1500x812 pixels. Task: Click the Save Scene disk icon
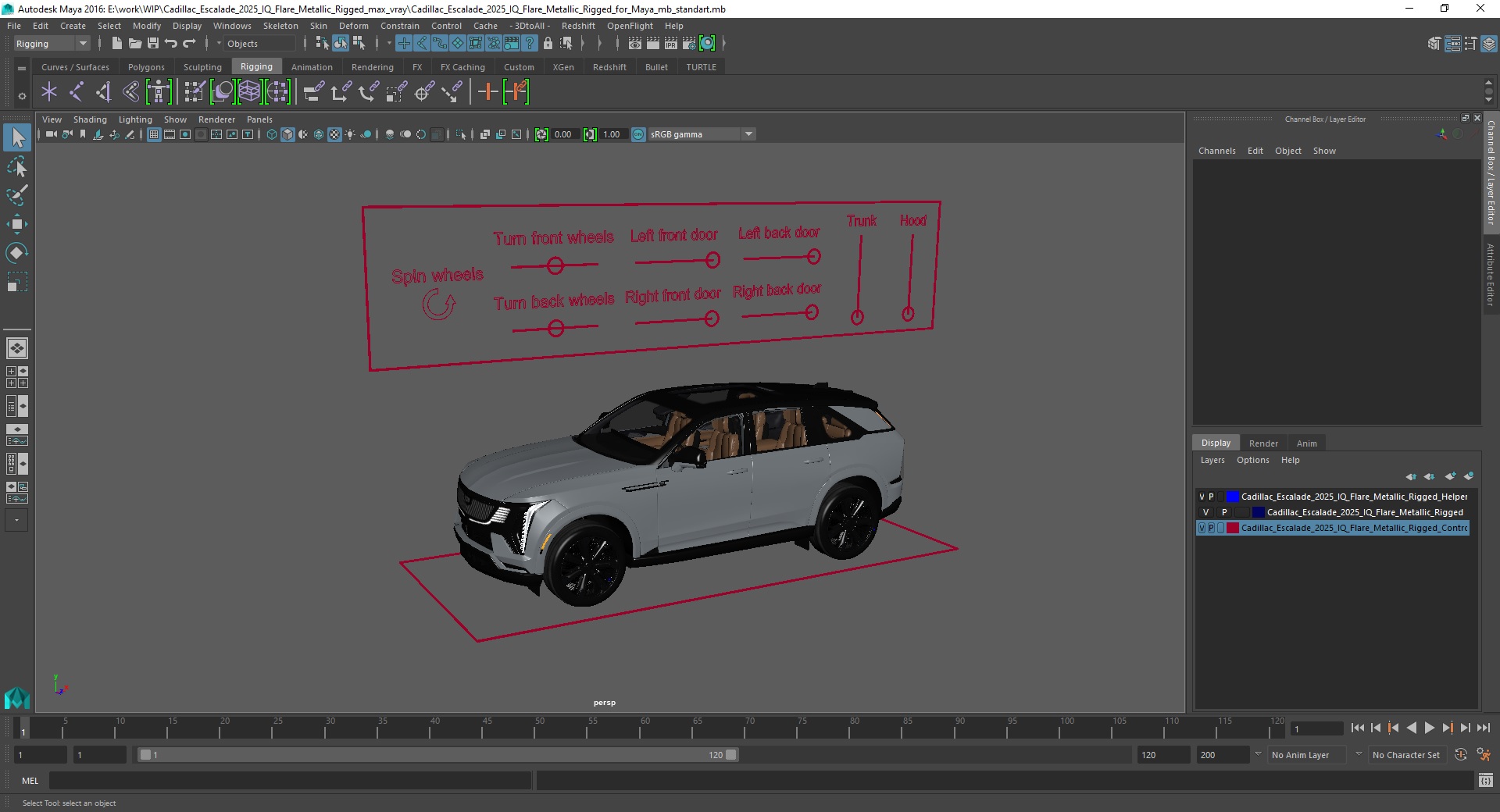(x=153, y=44)
